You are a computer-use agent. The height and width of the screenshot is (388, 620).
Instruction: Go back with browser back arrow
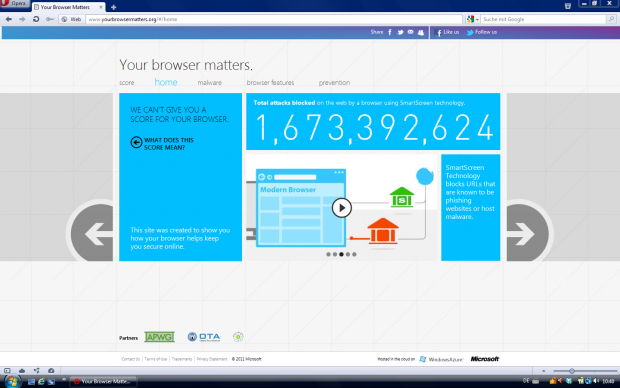(x=9, y=19)
